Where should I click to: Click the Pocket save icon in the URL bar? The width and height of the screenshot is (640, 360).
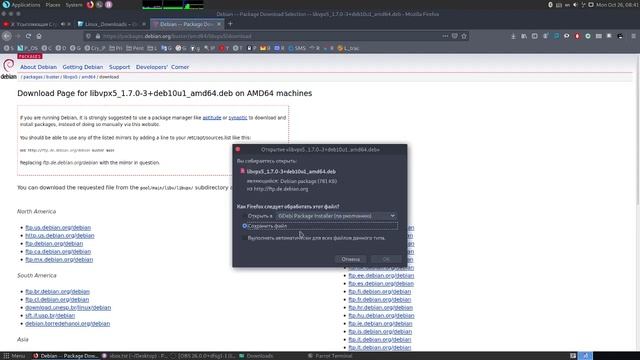455,36
